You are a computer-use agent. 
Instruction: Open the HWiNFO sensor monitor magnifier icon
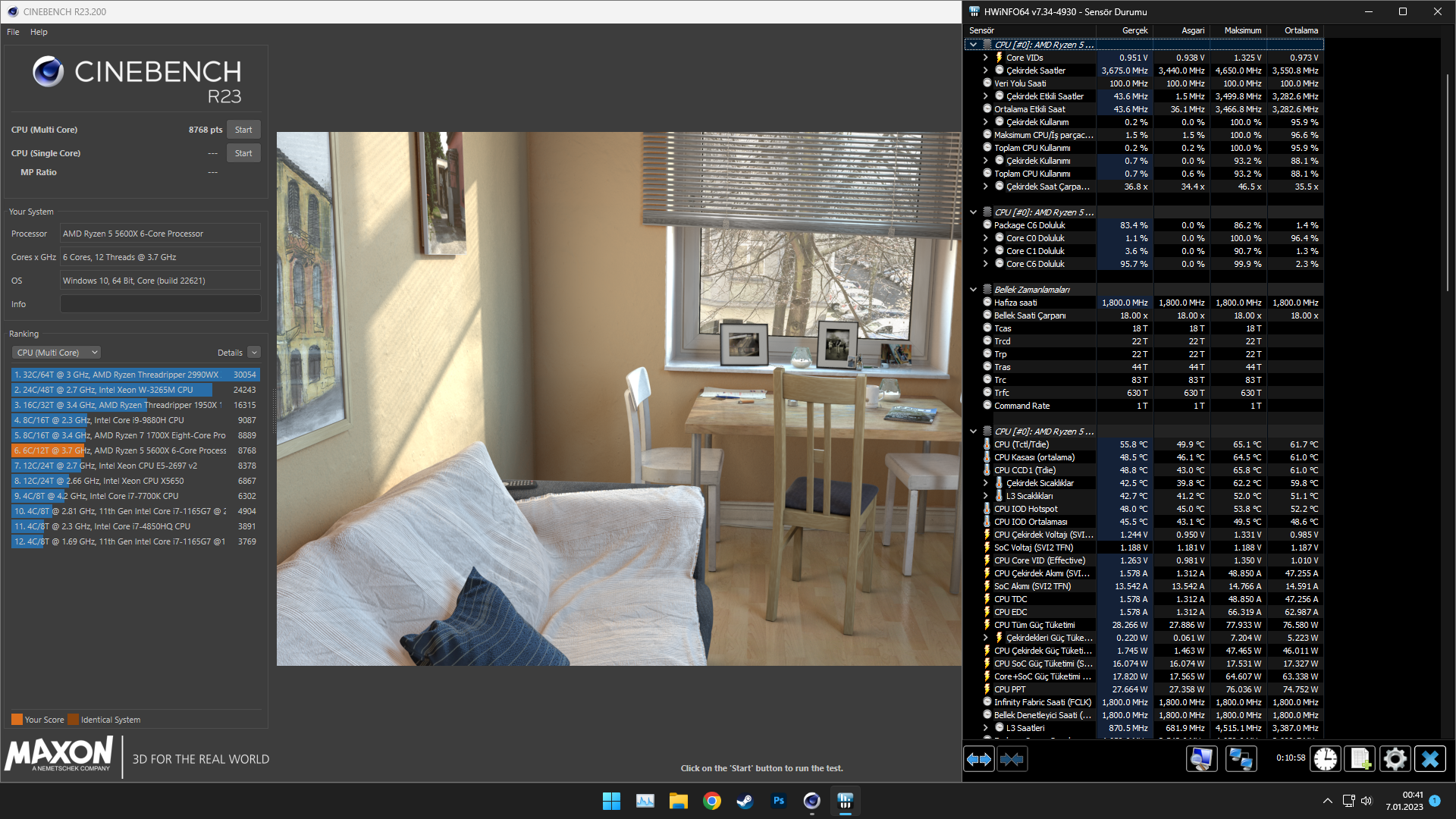pyautogui.click(x=1201, y=759)
